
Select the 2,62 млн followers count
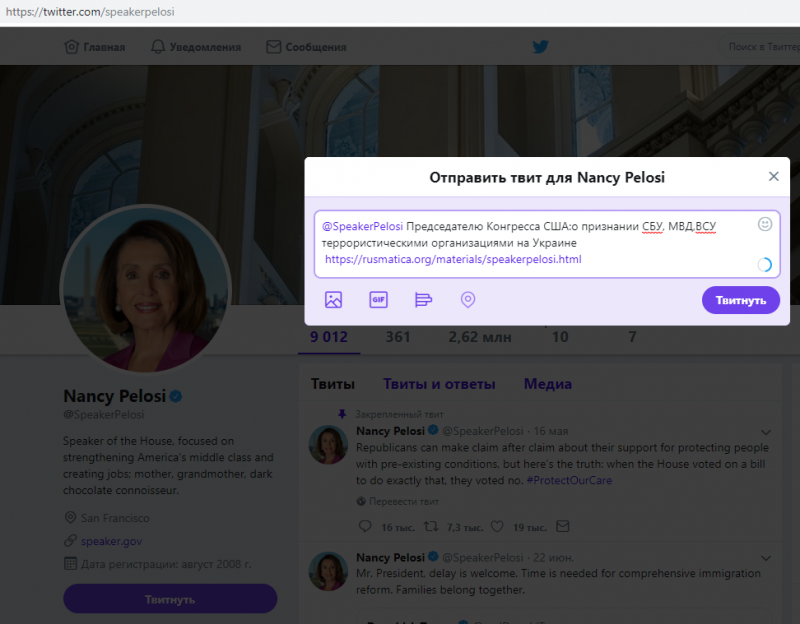[x=480, y=337]
